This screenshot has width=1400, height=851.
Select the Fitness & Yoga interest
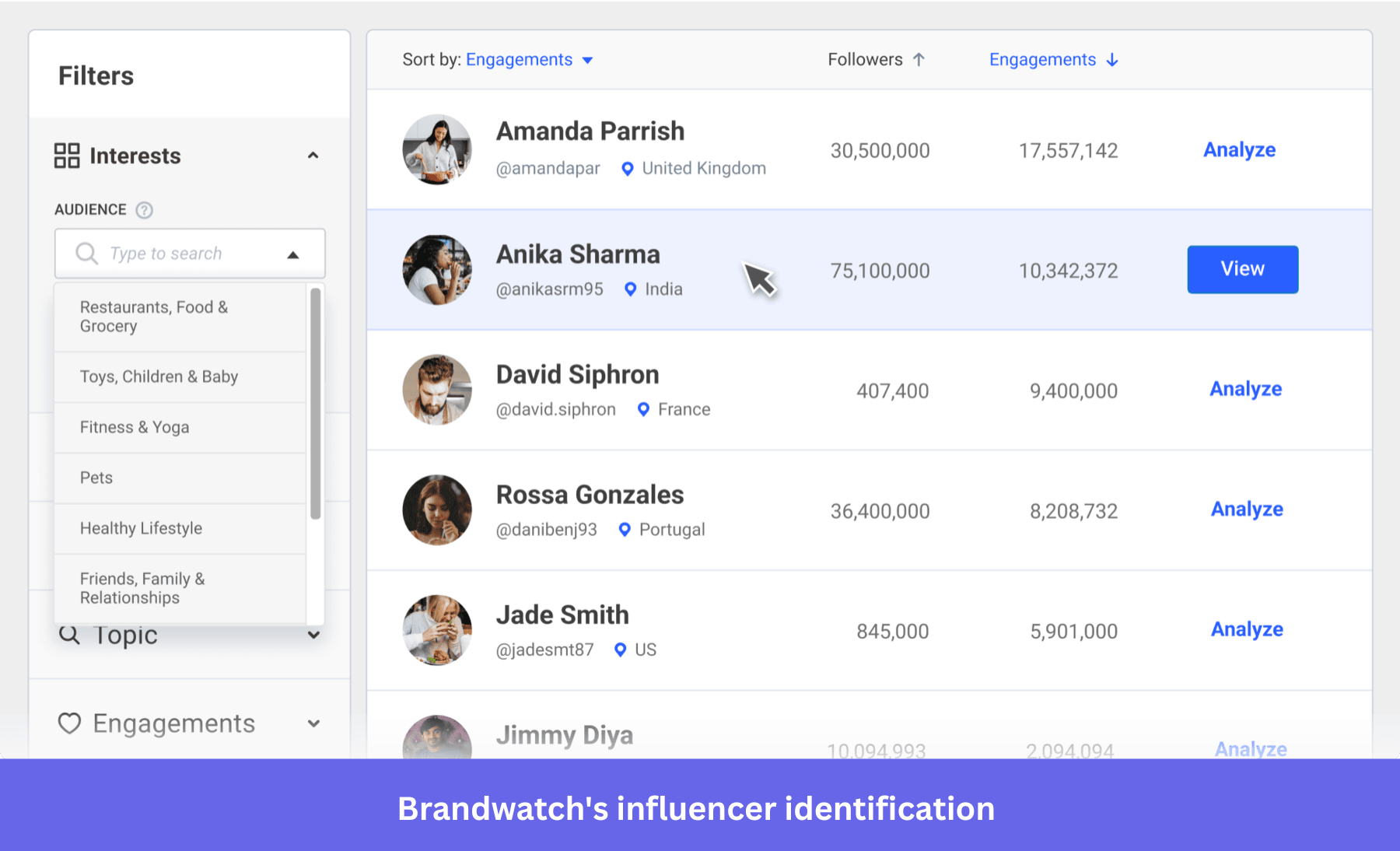click(134, 427)
